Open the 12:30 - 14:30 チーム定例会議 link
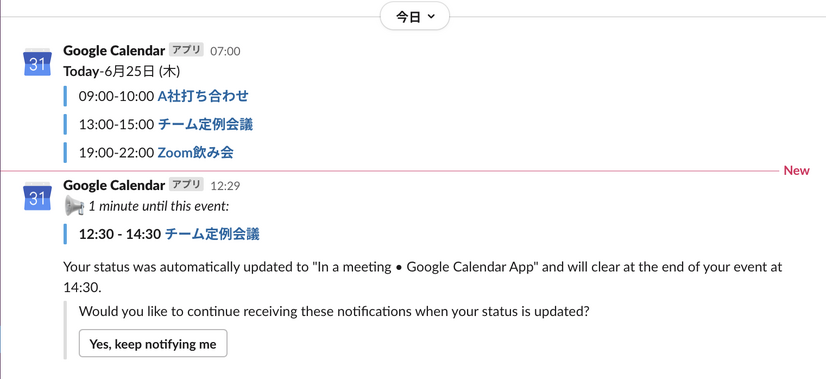The image size is (826, 379). tap(212, 234)
